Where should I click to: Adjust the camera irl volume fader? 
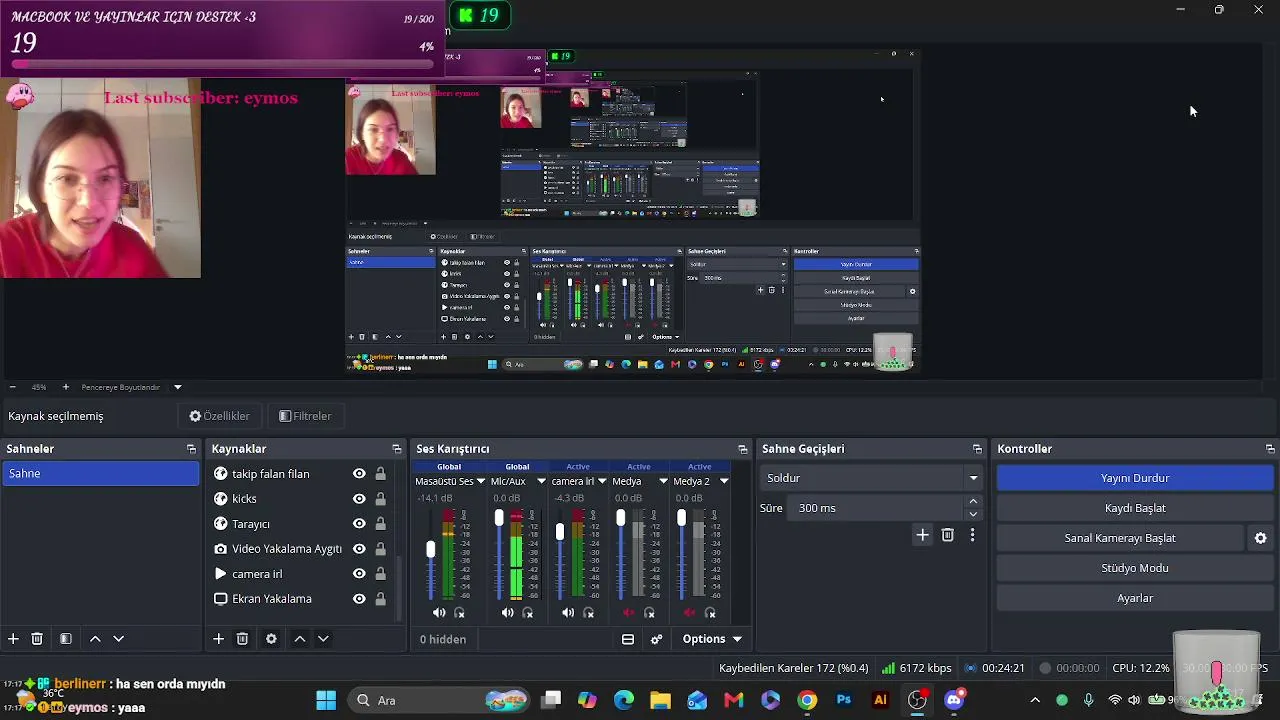pos(560,531)
